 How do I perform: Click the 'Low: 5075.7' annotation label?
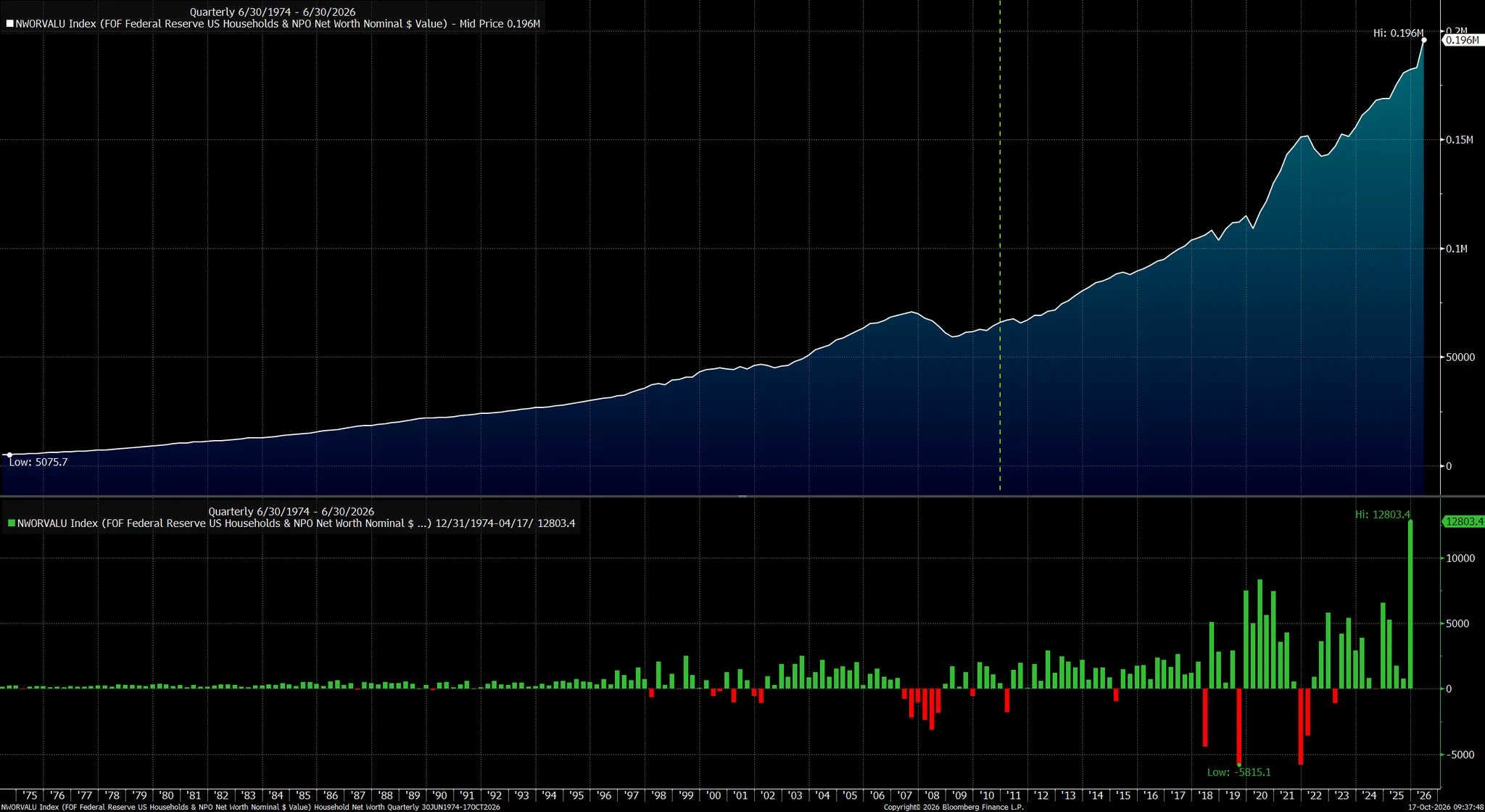38,463
